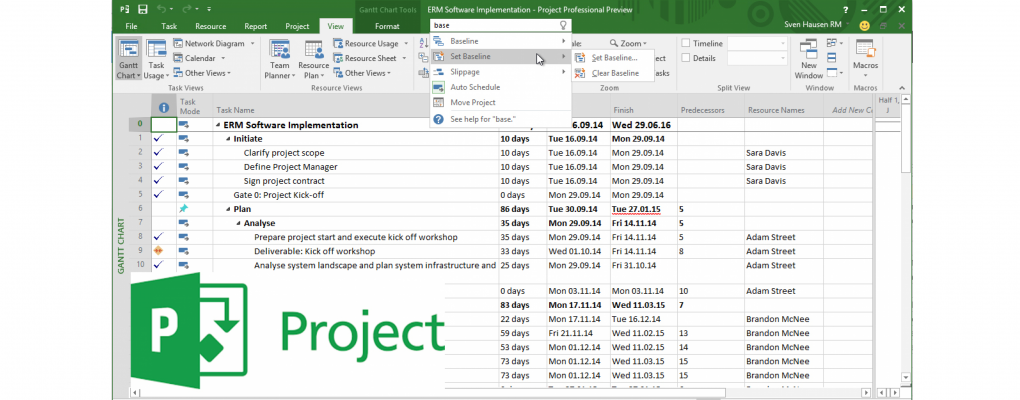The height and width of the screenshot is (400, 1020).
Task: Click the pin task mode icon on Plan row
Action: coord(183,209)
